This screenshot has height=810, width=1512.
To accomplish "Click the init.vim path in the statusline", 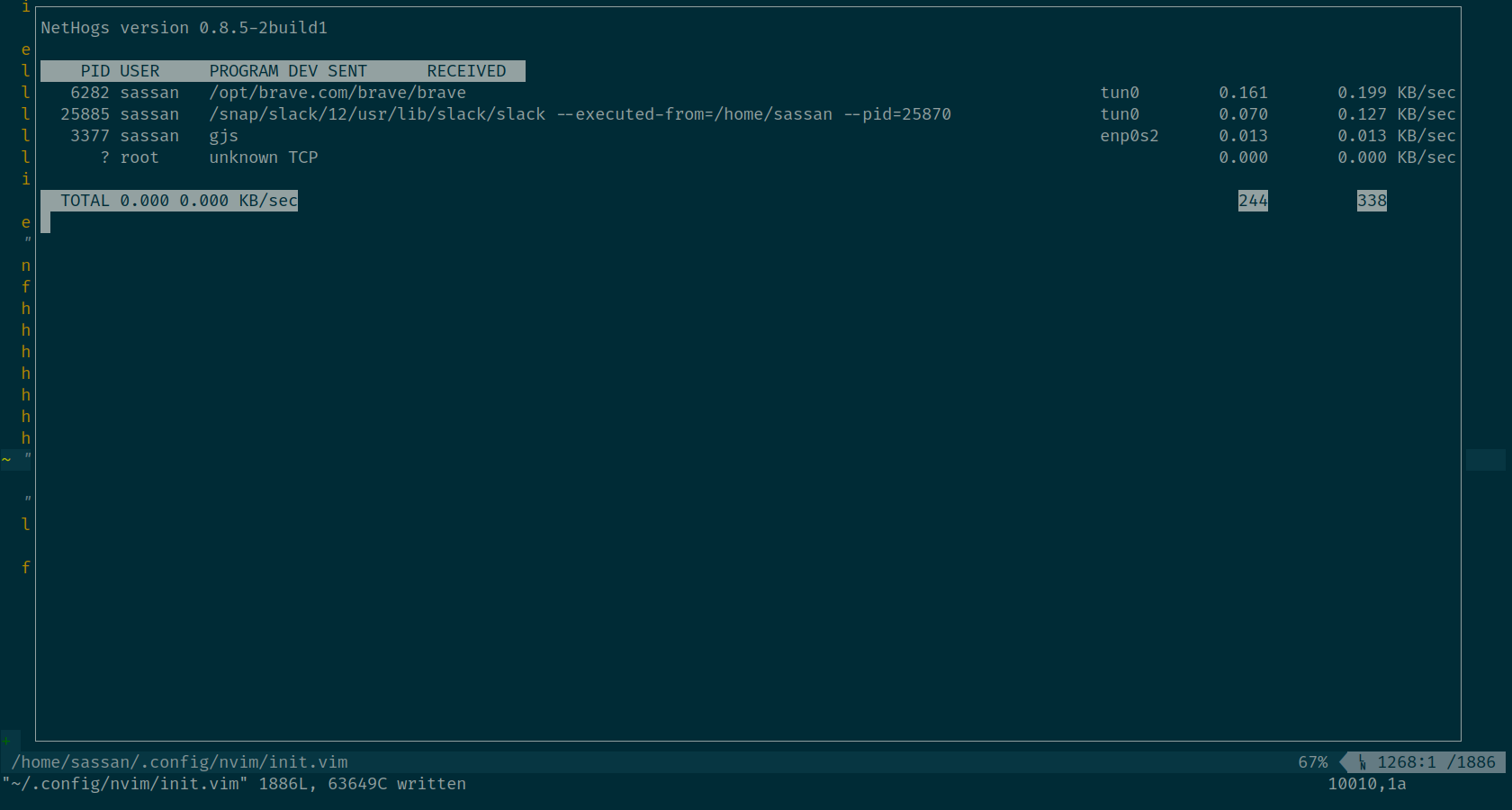I will 178,762.
